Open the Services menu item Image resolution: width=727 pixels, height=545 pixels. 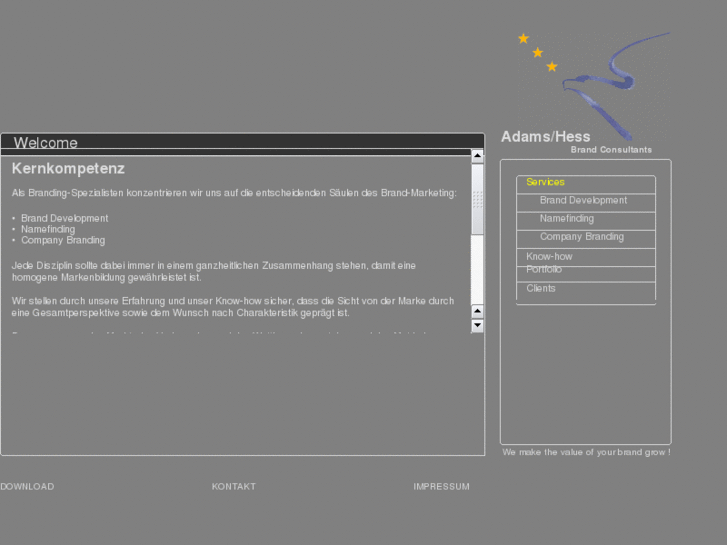(545, 182)
